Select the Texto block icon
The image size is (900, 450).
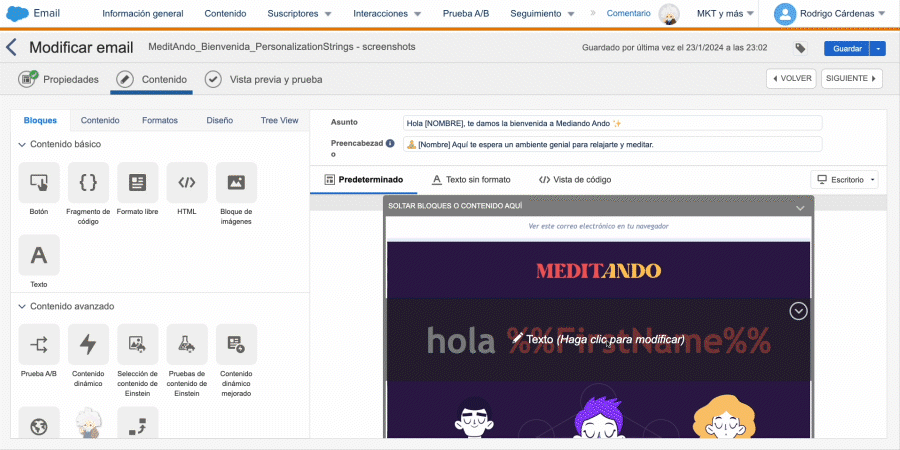39,255
